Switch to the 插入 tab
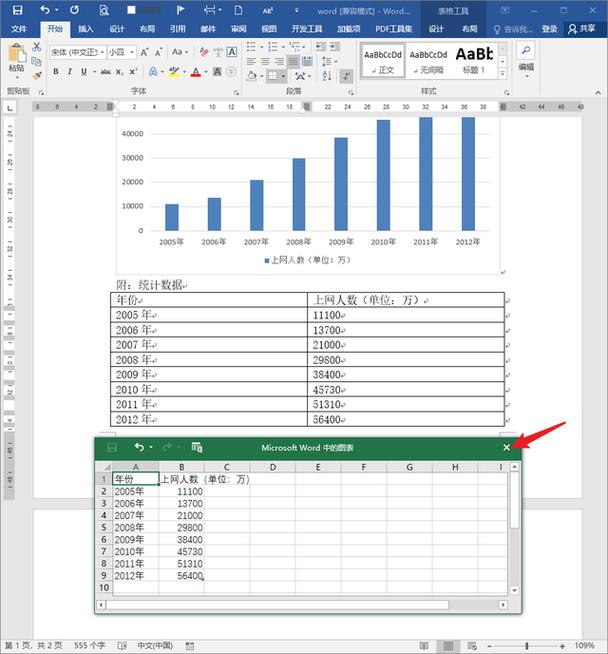 (x=85, y=29)
